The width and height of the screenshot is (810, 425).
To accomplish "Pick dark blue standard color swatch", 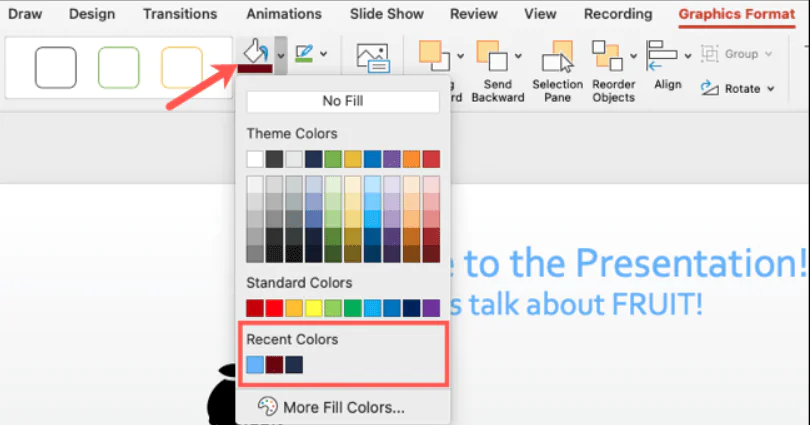I will pyautogui.click(x=411, y=308).
